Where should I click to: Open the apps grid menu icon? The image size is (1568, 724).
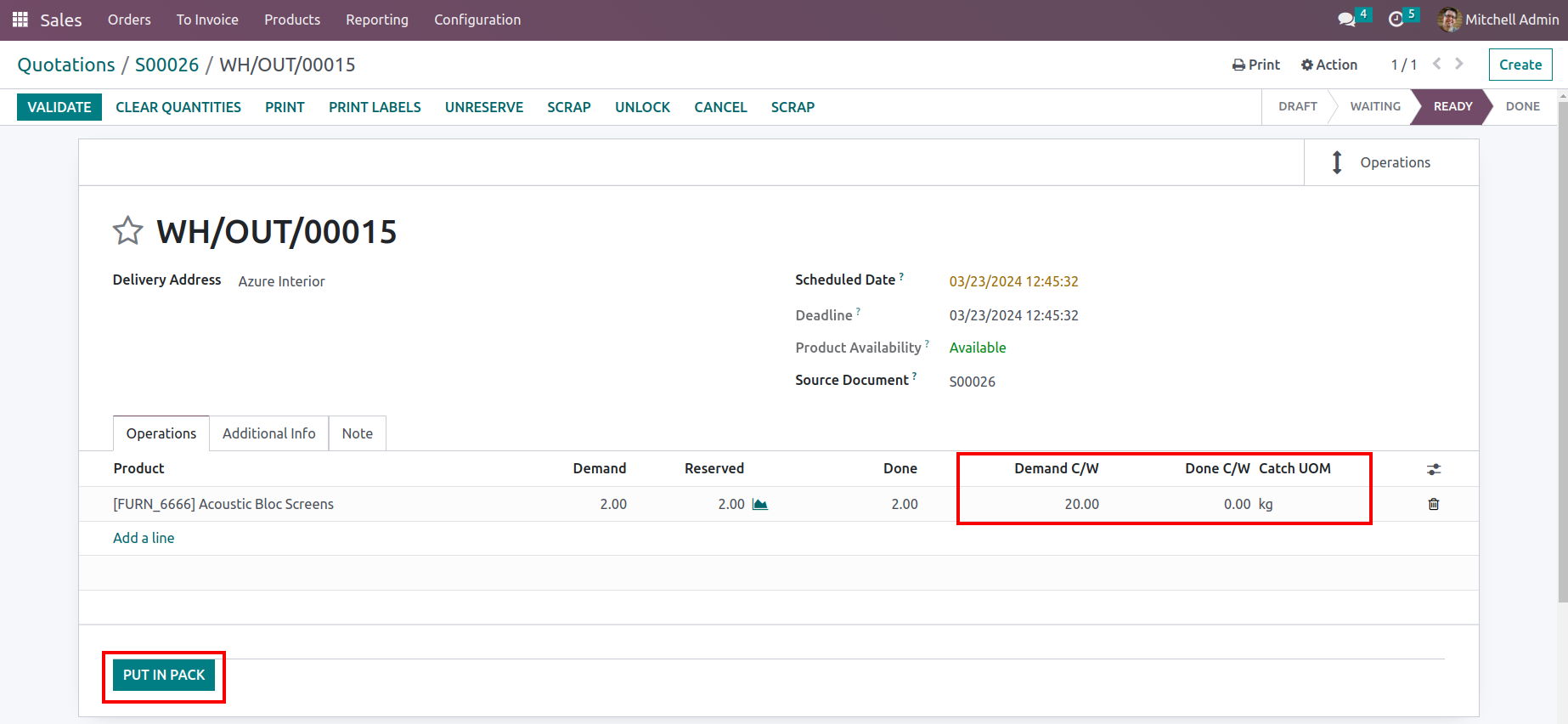tap(20, 20)
